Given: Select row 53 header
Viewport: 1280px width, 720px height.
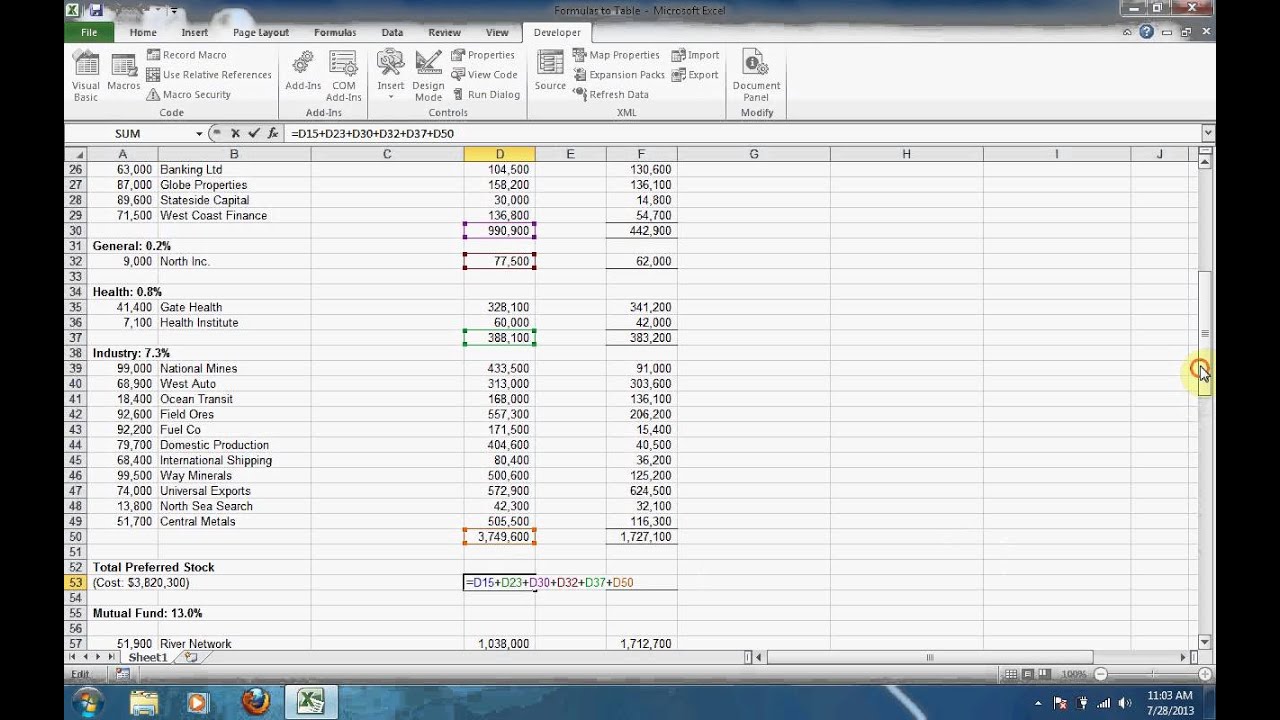Looking at the screenshot, I should [75, 583].
